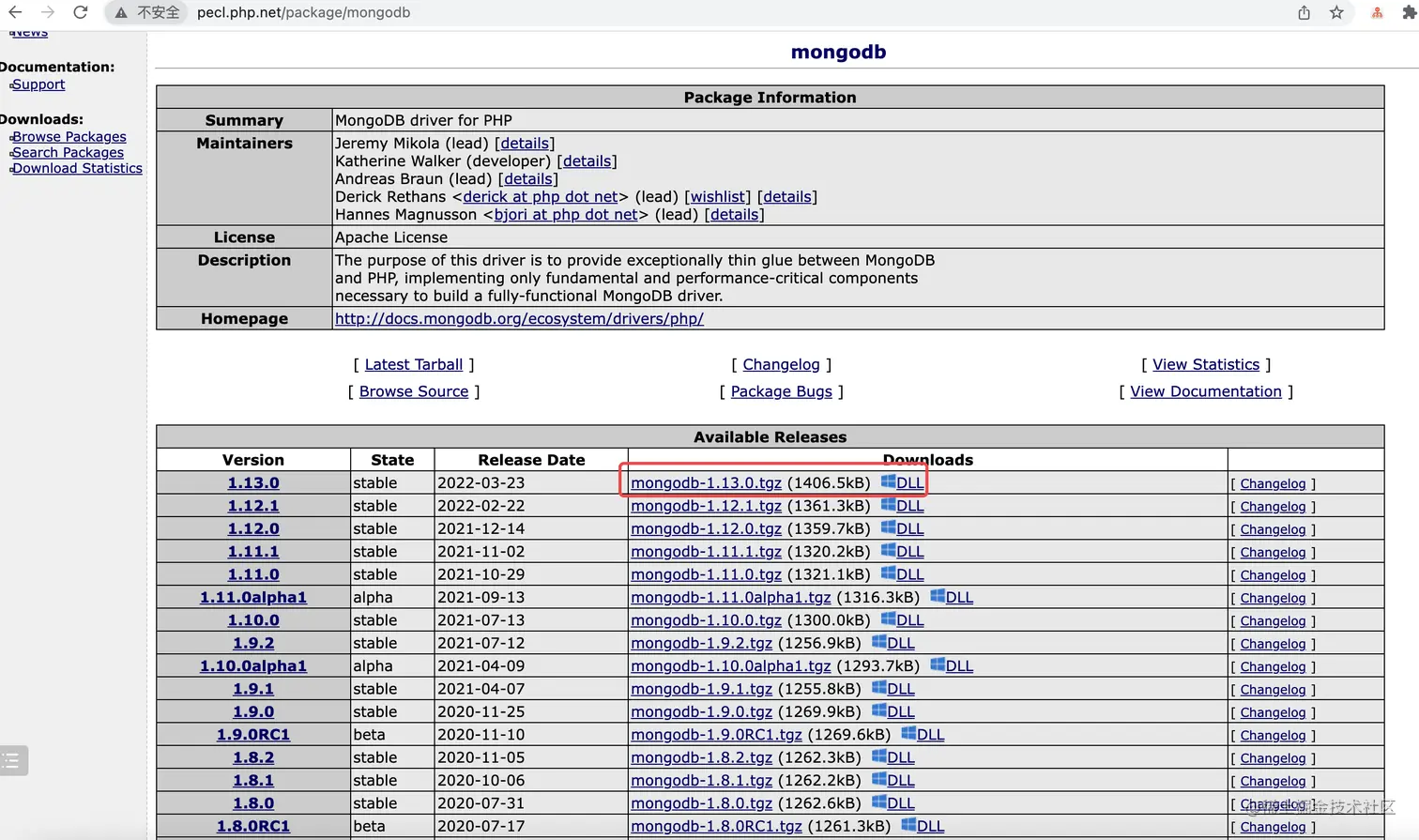
Task: Open the View Documentation link
Action: [1206, 391]
